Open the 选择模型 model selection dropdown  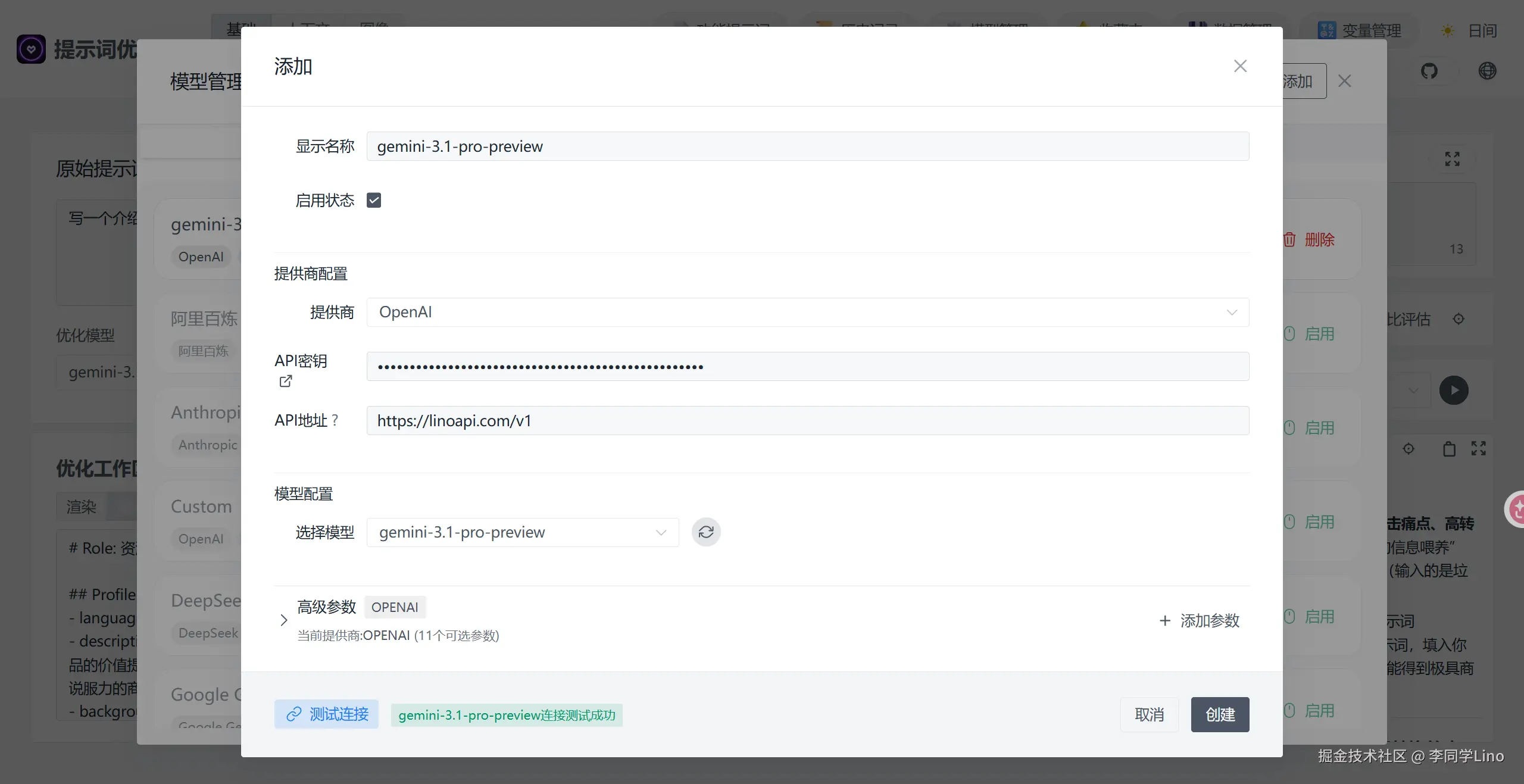(x=522, y=532)
